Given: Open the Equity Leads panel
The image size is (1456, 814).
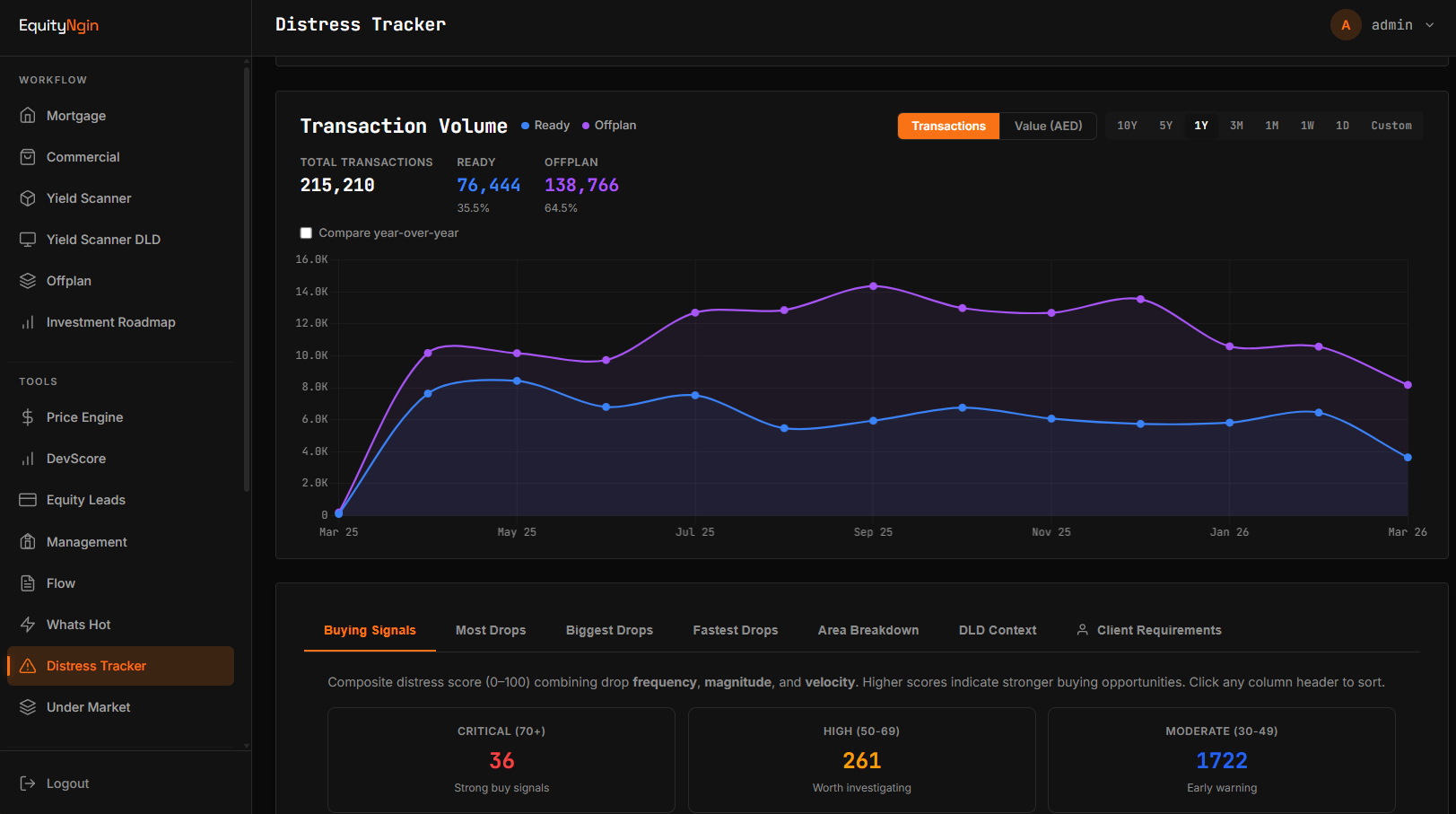Looking at the screenshot, I should coord(85,499).
